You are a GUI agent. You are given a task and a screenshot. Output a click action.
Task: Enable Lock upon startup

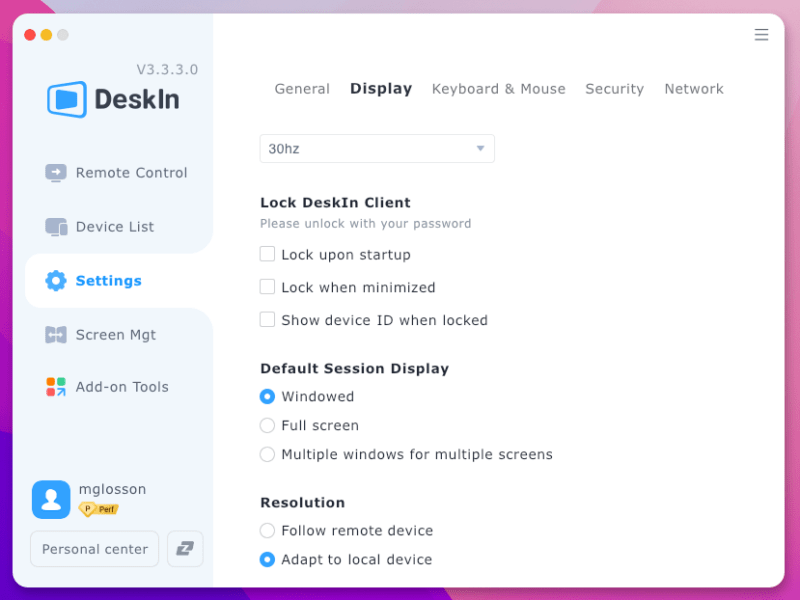tap(267, 255)
